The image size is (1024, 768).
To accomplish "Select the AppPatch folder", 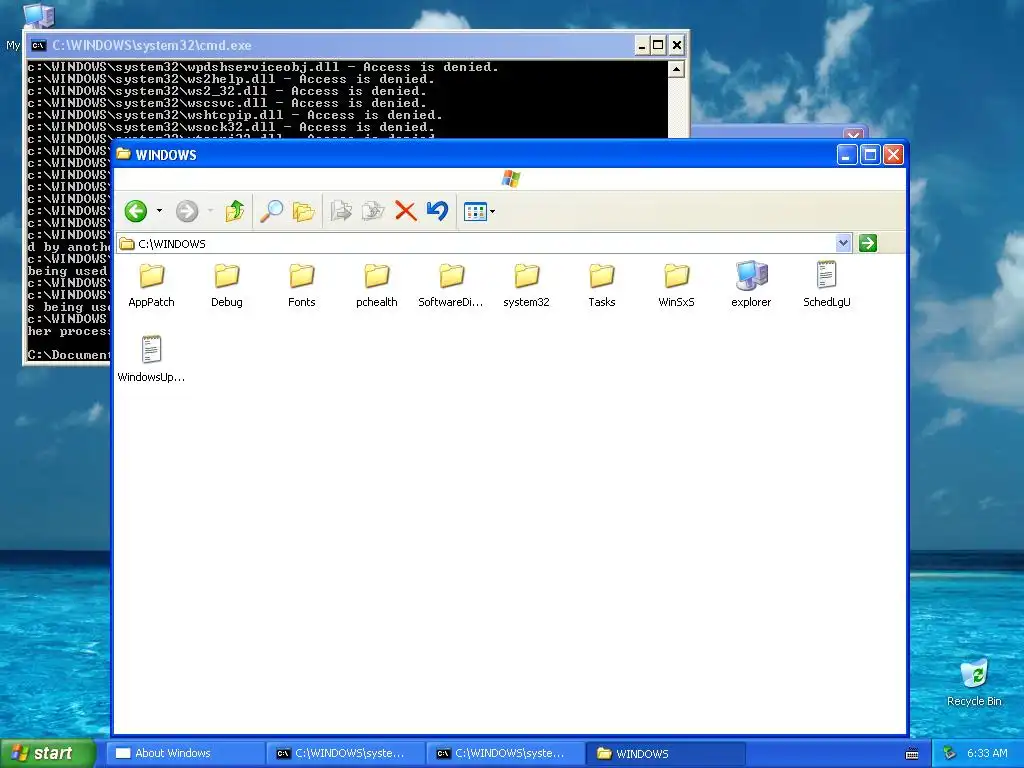I will [x=152, y=285].
